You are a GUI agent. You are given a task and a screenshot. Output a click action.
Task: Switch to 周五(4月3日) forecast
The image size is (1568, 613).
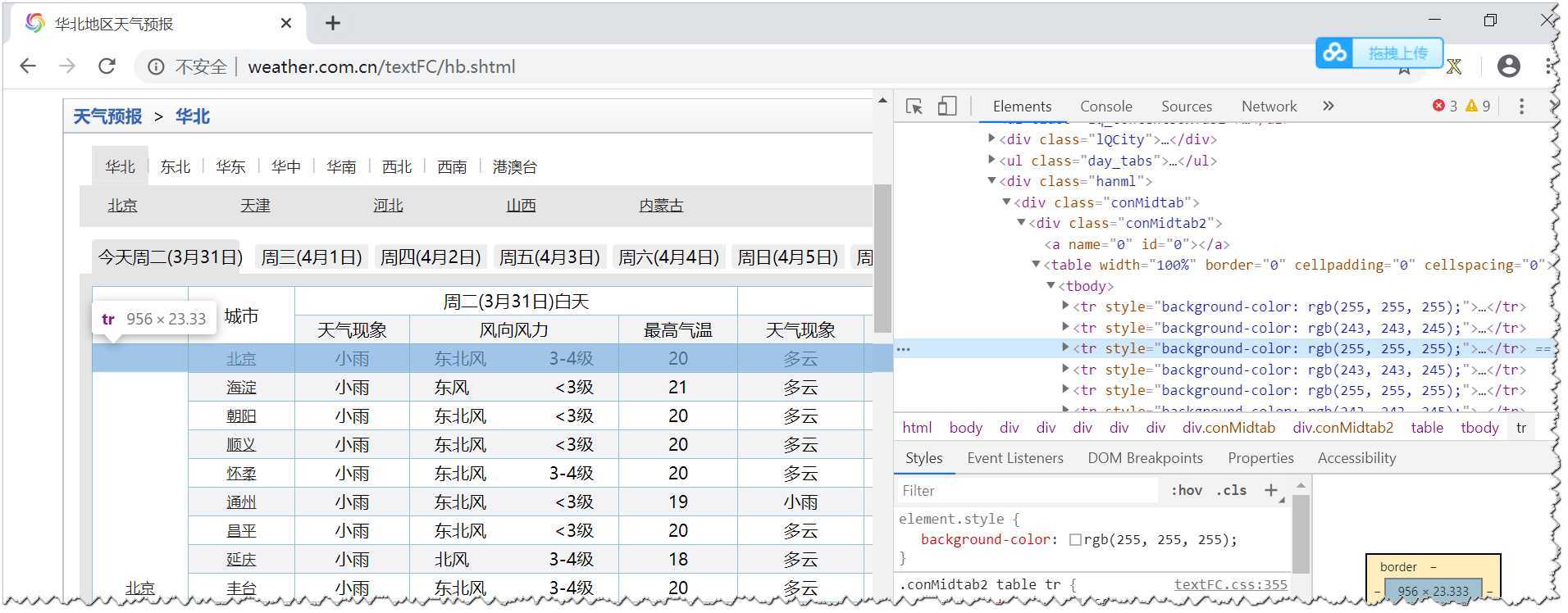coord(549,257)
